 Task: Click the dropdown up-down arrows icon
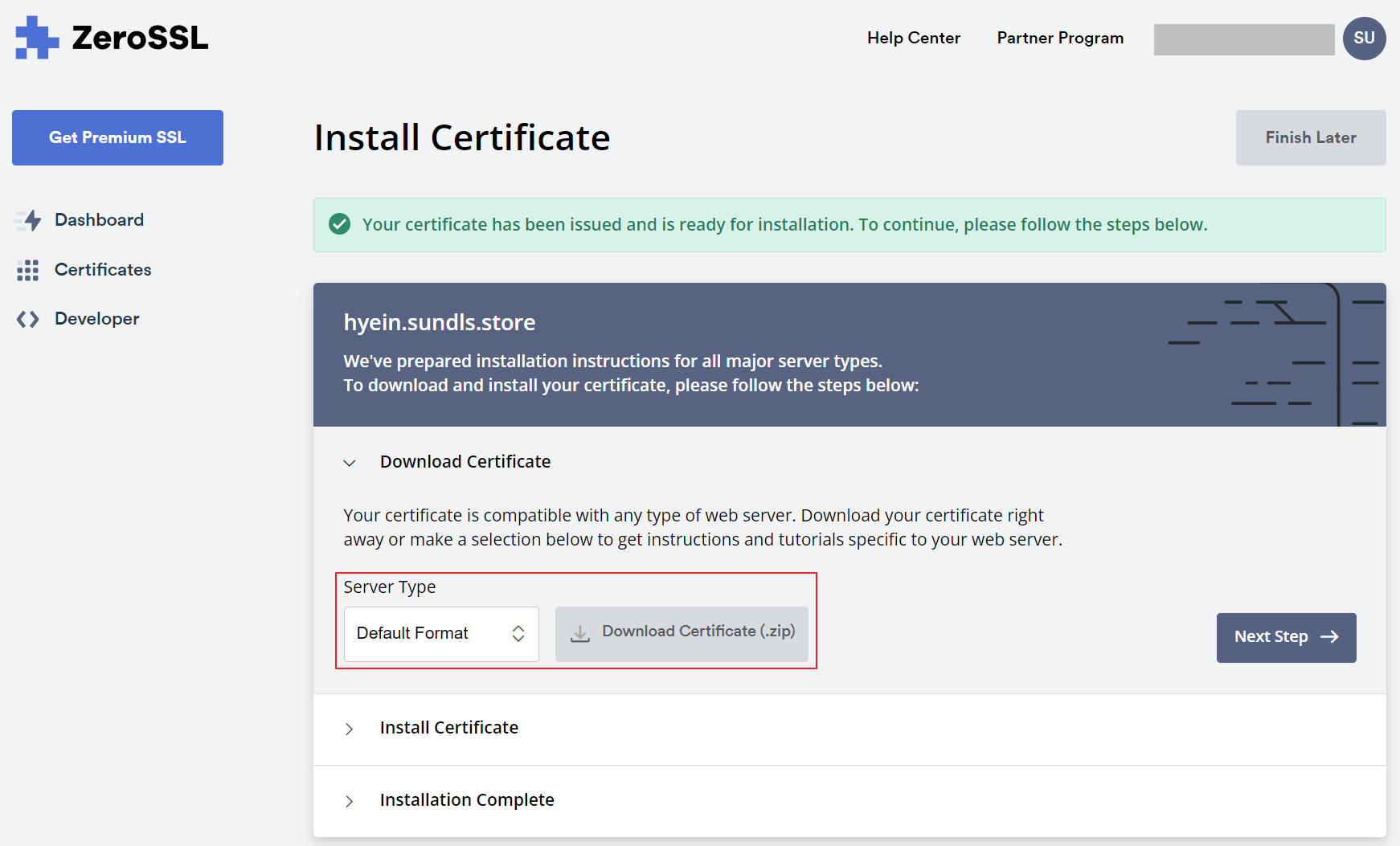518,634
